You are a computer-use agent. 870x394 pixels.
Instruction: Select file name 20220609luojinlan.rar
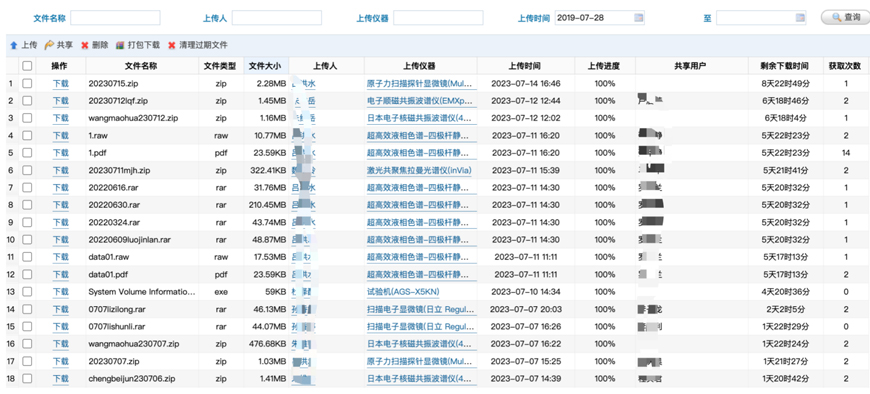[x=129, y=240]
